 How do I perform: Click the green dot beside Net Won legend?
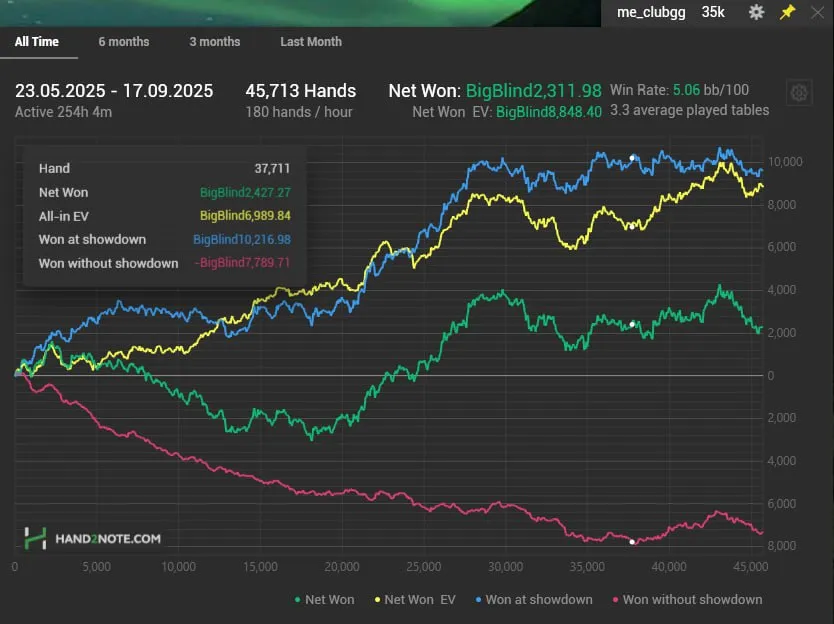click(298, 600)
